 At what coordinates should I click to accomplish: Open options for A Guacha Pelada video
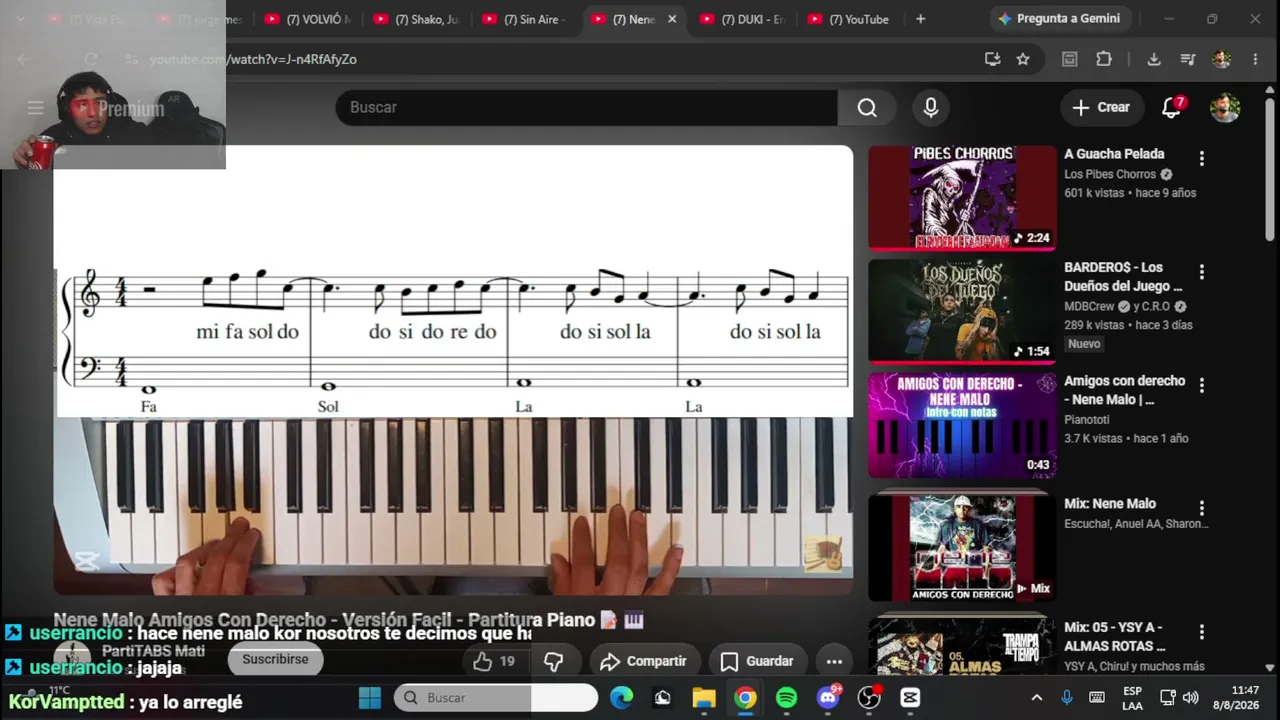tap(1202, 158)
